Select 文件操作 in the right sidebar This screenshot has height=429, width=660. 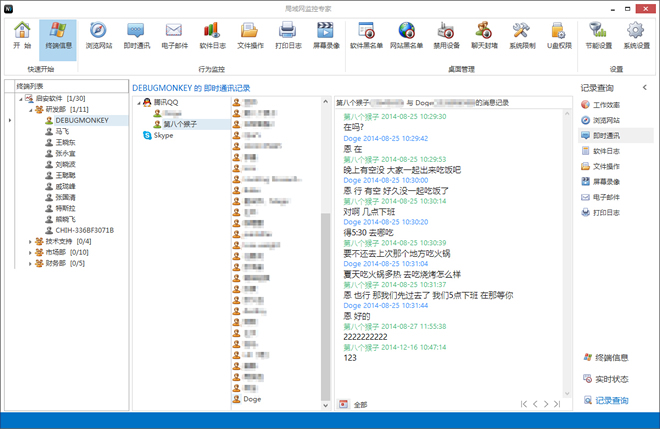606,166
